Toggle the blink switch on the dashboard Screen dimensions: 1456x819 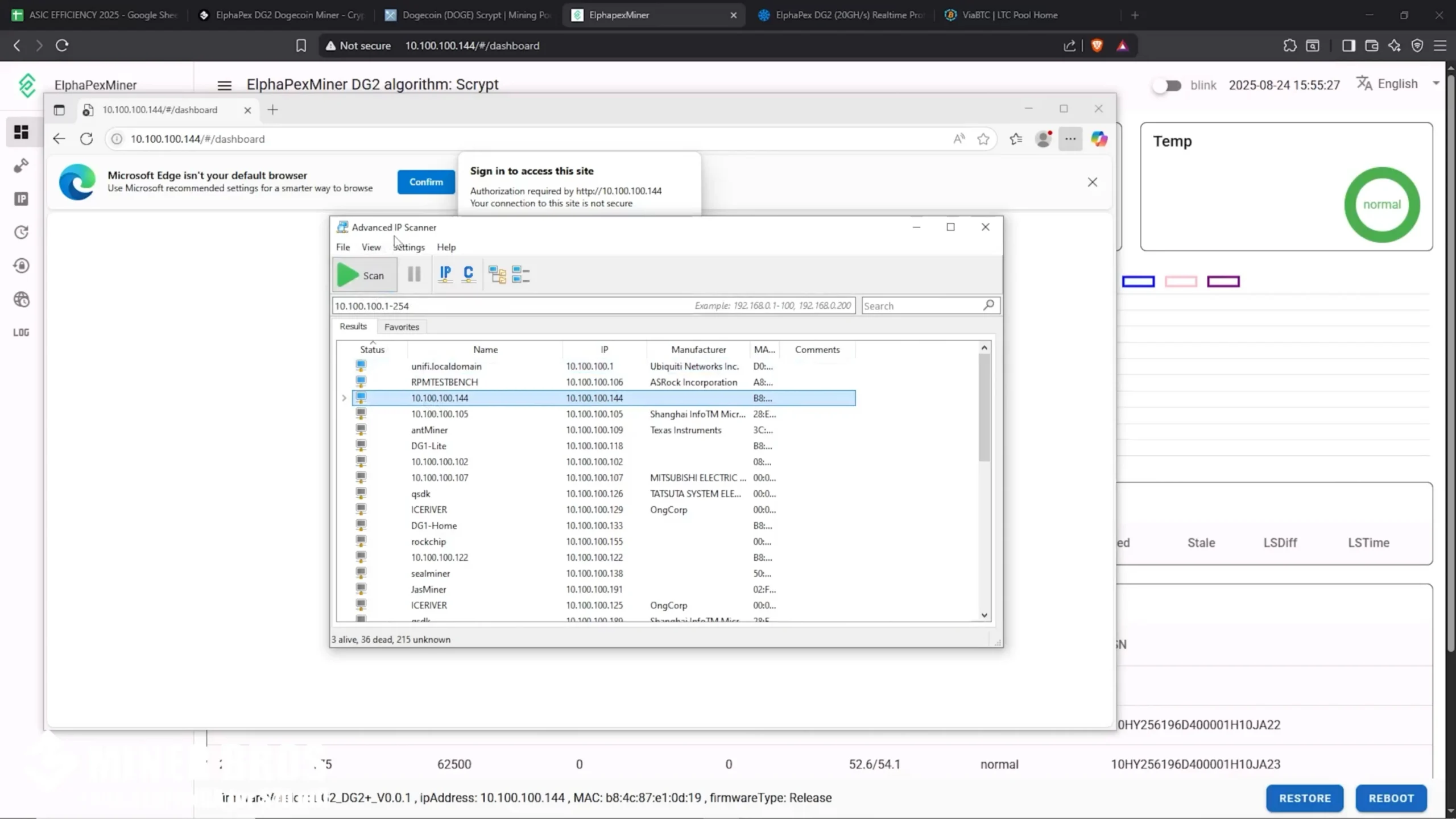tap(1167, 85)
